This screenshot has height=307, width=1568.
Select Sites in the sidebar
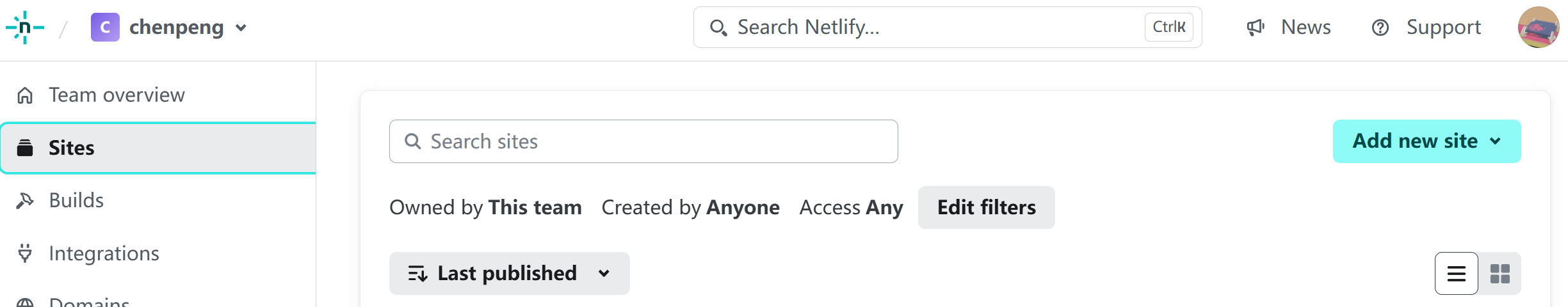[x=72, y=148]
